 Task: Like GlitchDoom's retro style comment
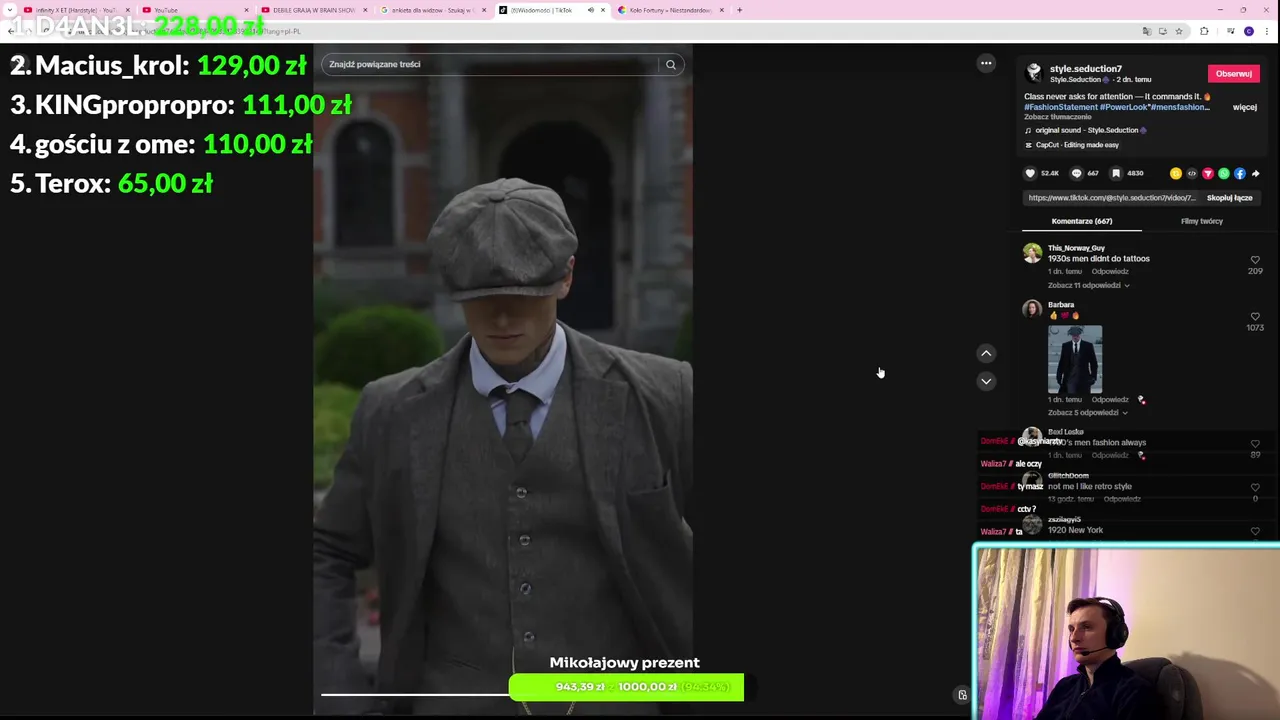pos(1255,488)
